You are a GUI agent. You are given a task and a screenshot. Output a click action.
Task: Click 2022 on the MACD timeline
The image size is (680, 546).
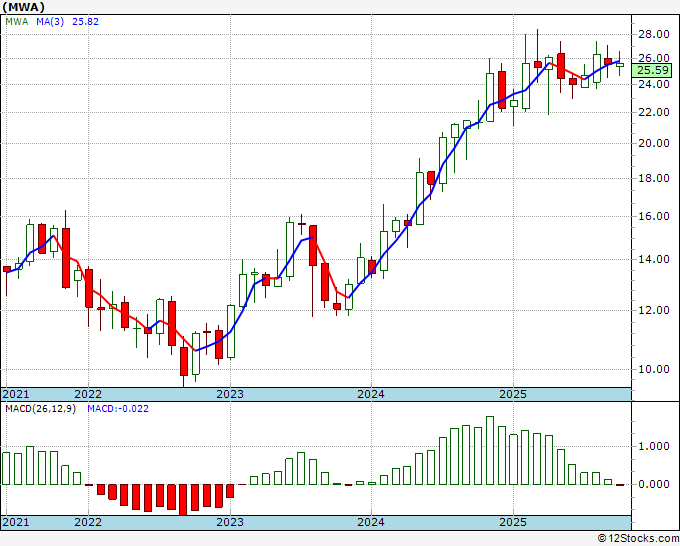[88, 522]
